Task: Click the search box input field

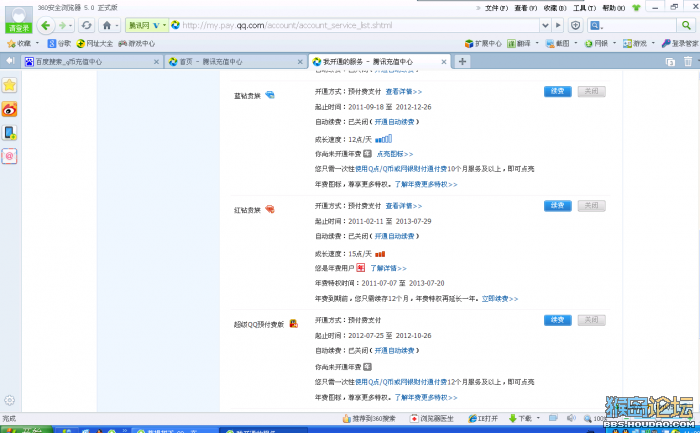Action: [x=638, y=25]
